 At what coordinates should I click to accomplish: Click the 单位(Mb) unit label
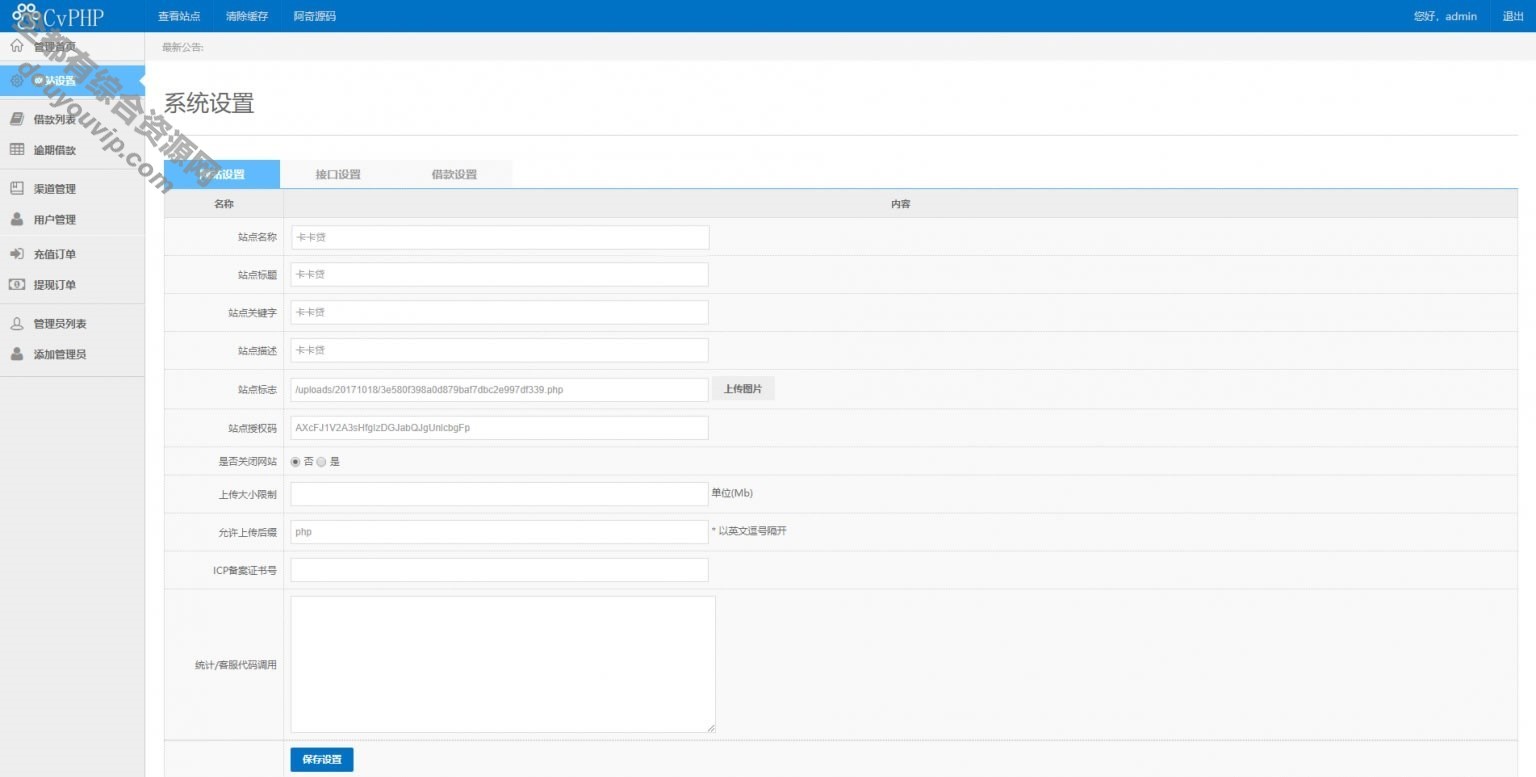(732, 493)
